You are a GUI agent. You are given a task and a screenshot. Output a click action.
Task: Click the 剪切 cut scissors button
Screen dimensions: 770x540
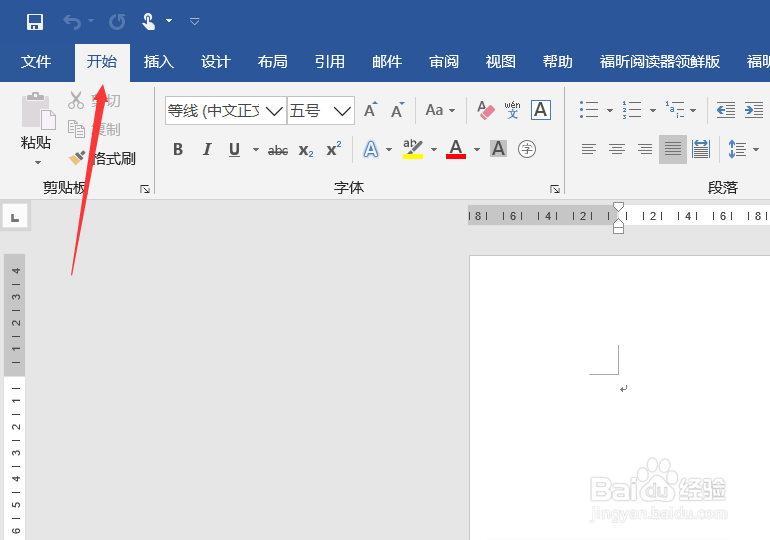[x=94, y=101]
